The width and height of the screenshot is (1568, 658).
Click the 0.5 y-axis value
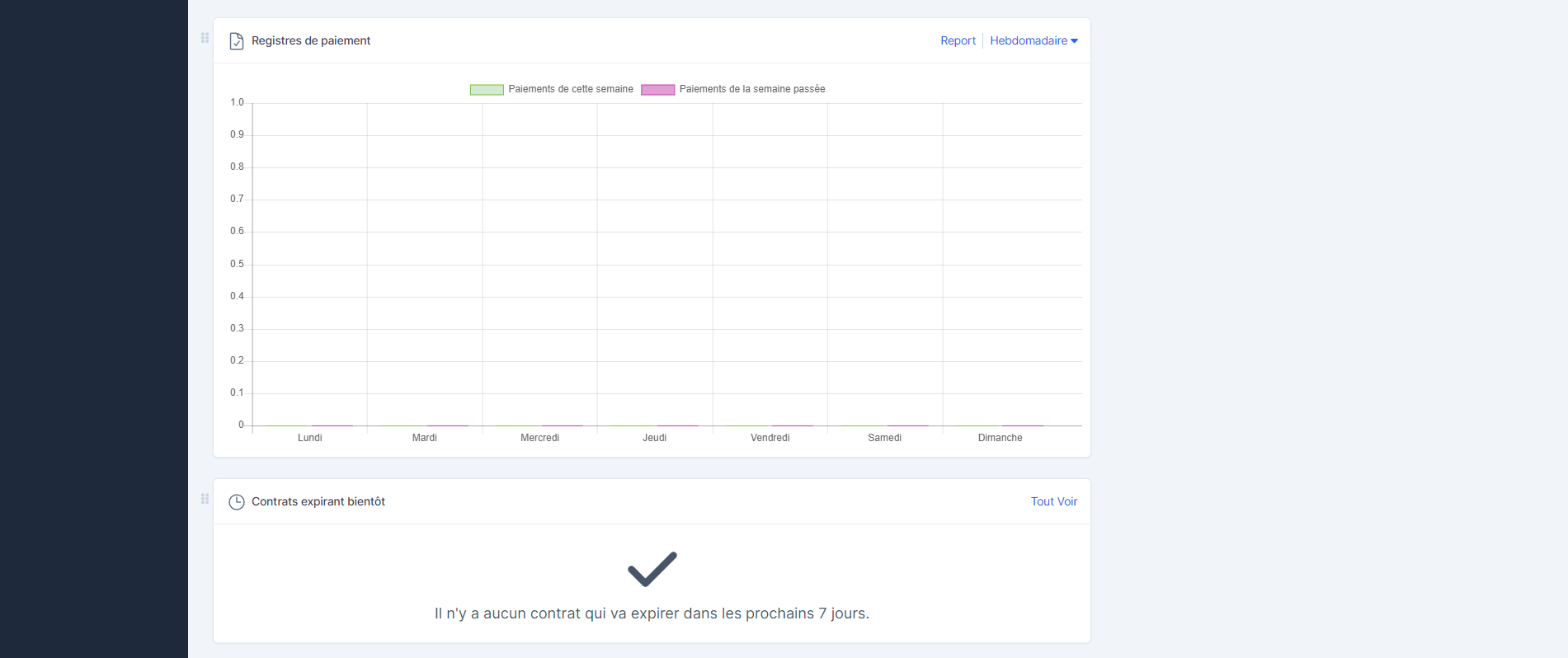pos(238,264)
